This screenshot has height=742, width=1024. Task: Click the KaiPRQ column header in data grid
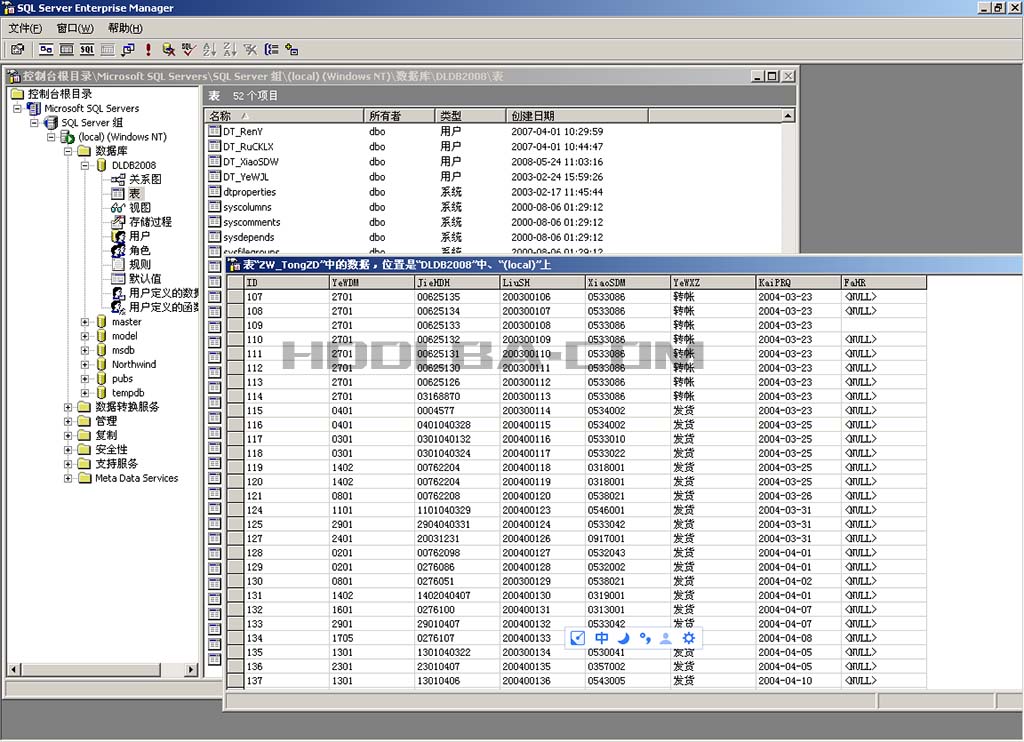pyautogui.click(x=798, y=283)
